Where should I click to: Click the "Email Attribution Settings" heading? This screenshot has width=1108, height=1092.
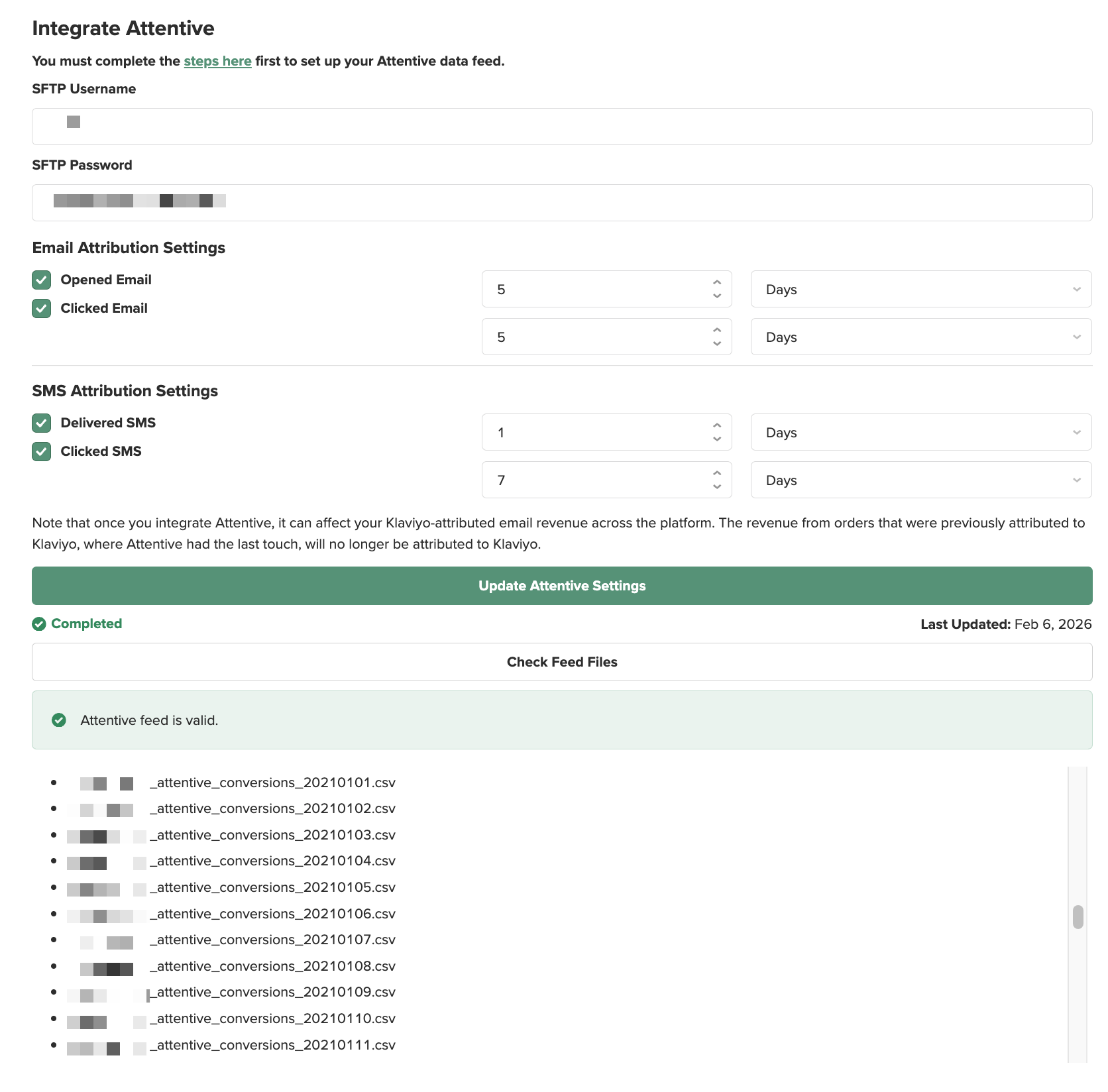(x=129, y=248)
